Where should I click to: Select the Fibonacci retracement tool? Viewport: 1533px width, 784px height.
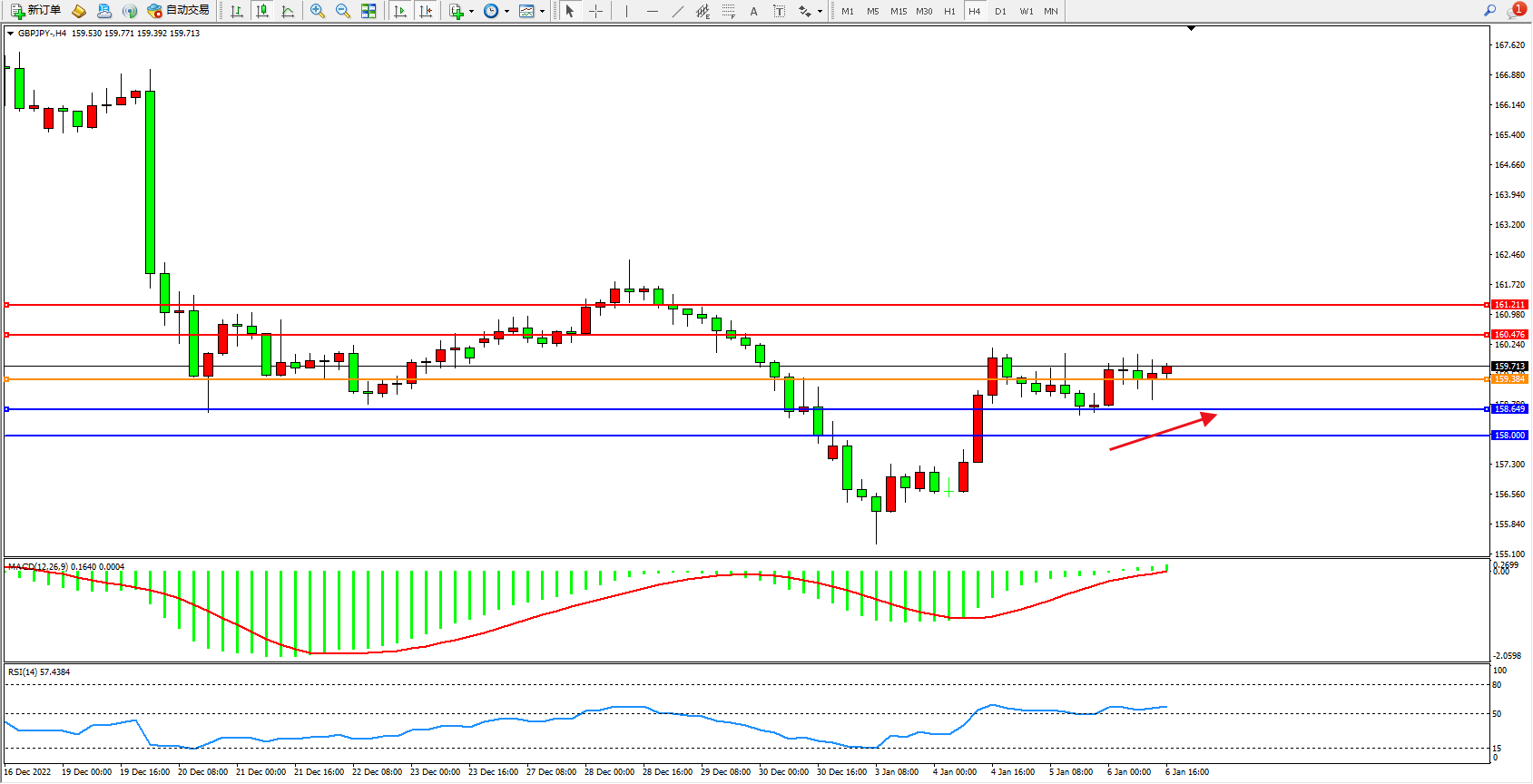click(x=728, y=11)
